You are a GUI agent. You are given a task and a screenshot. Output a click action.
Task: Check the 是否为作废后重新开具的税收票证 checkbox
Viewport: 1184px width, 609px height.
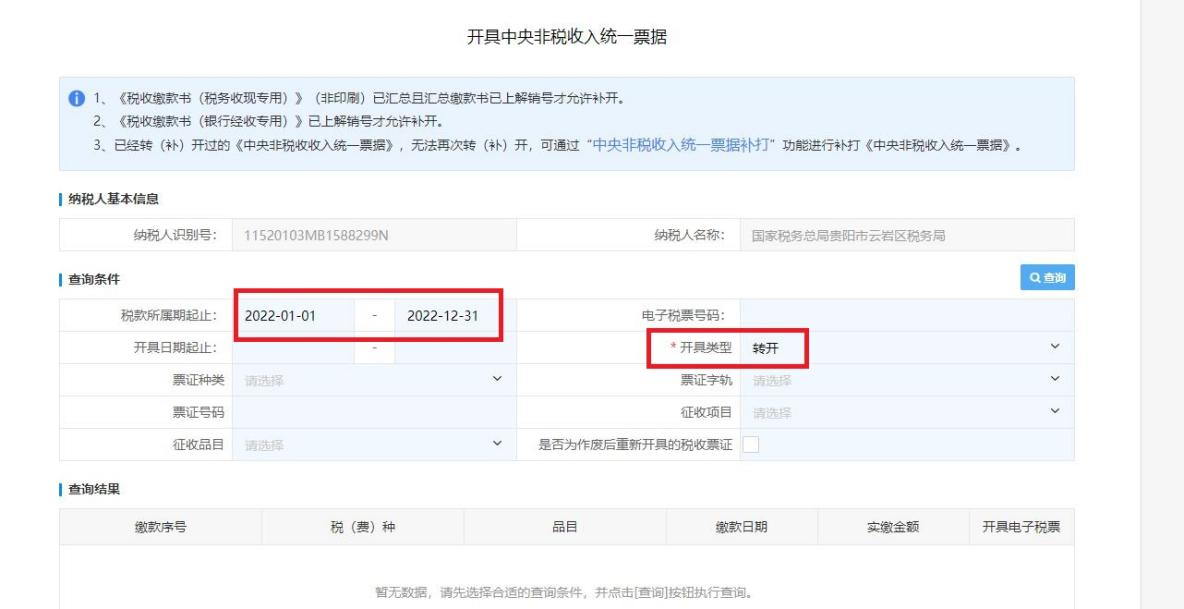(x=749, y=445)
